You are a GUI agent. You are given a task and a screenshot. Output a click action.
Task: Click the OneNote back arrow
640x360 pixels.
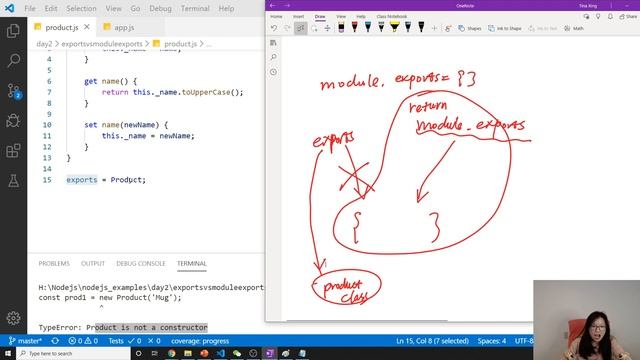pyautogui.click(x=273, y=6)
